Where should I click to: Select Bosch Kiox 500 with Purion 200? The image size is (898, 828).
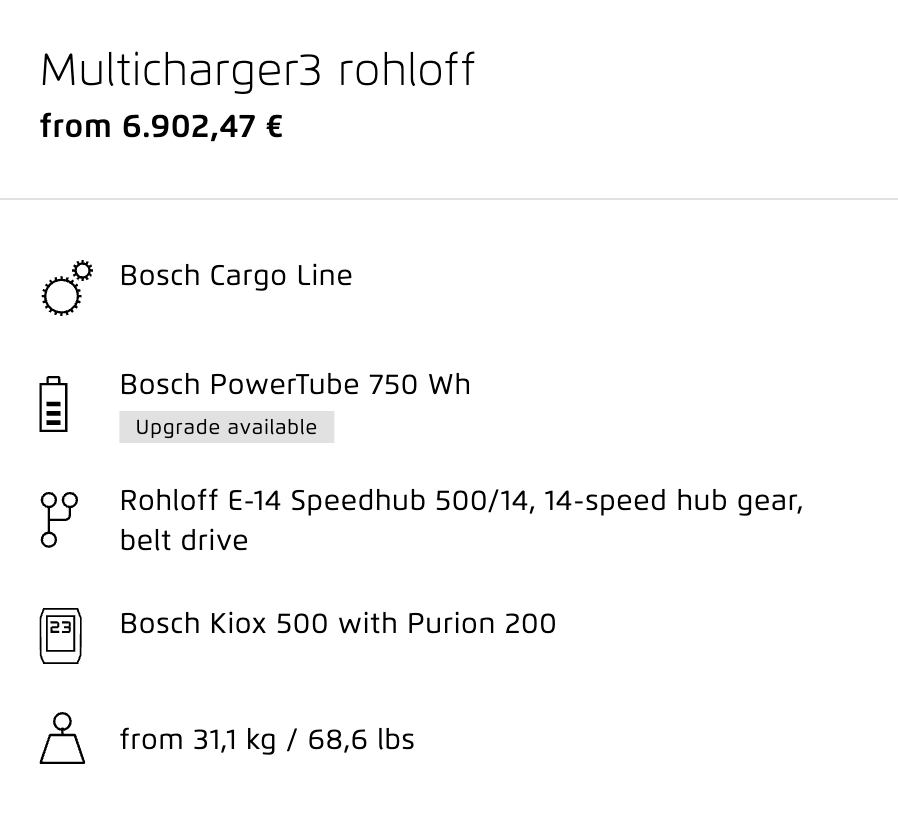338,624
